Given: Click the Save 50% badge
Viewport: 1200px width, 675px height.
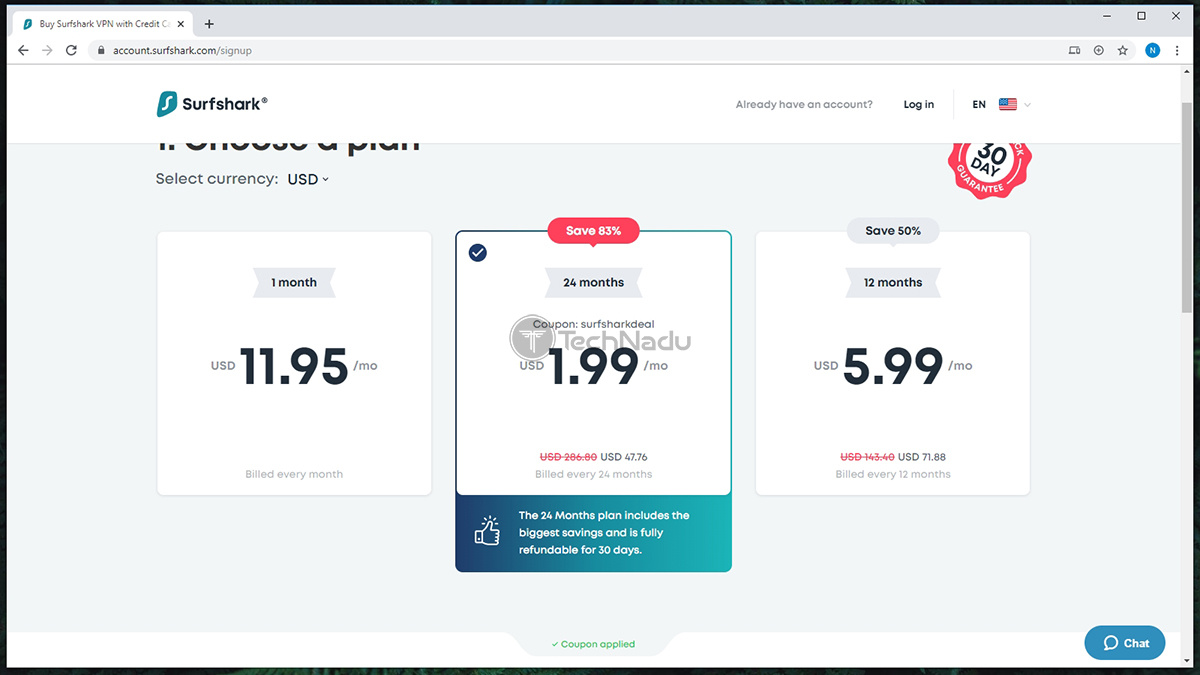Looking at the screenshot, I should 893,231.
